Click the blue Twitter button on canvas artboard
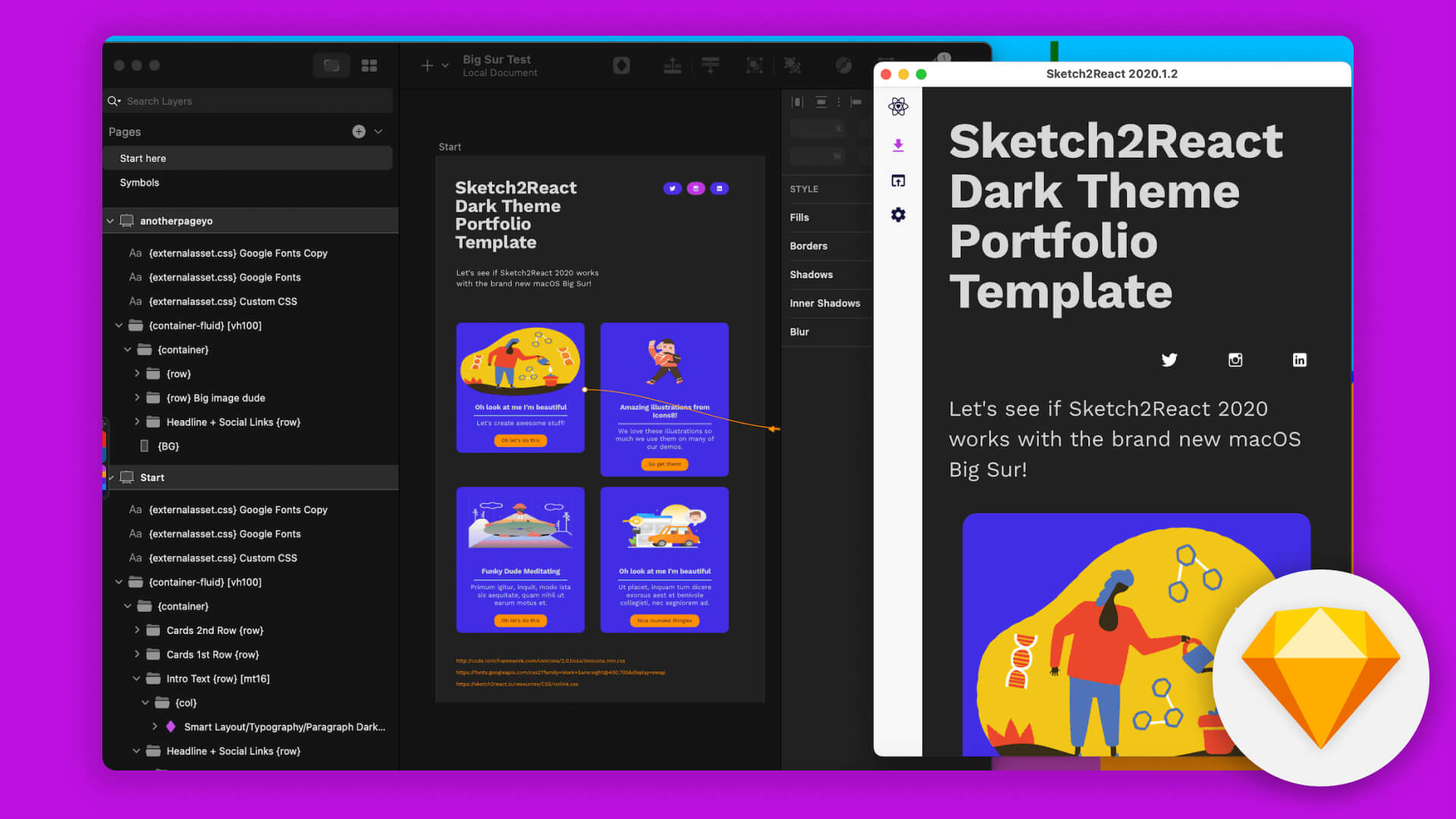This screenshot has width=1456, height=819. pos(672,188)
